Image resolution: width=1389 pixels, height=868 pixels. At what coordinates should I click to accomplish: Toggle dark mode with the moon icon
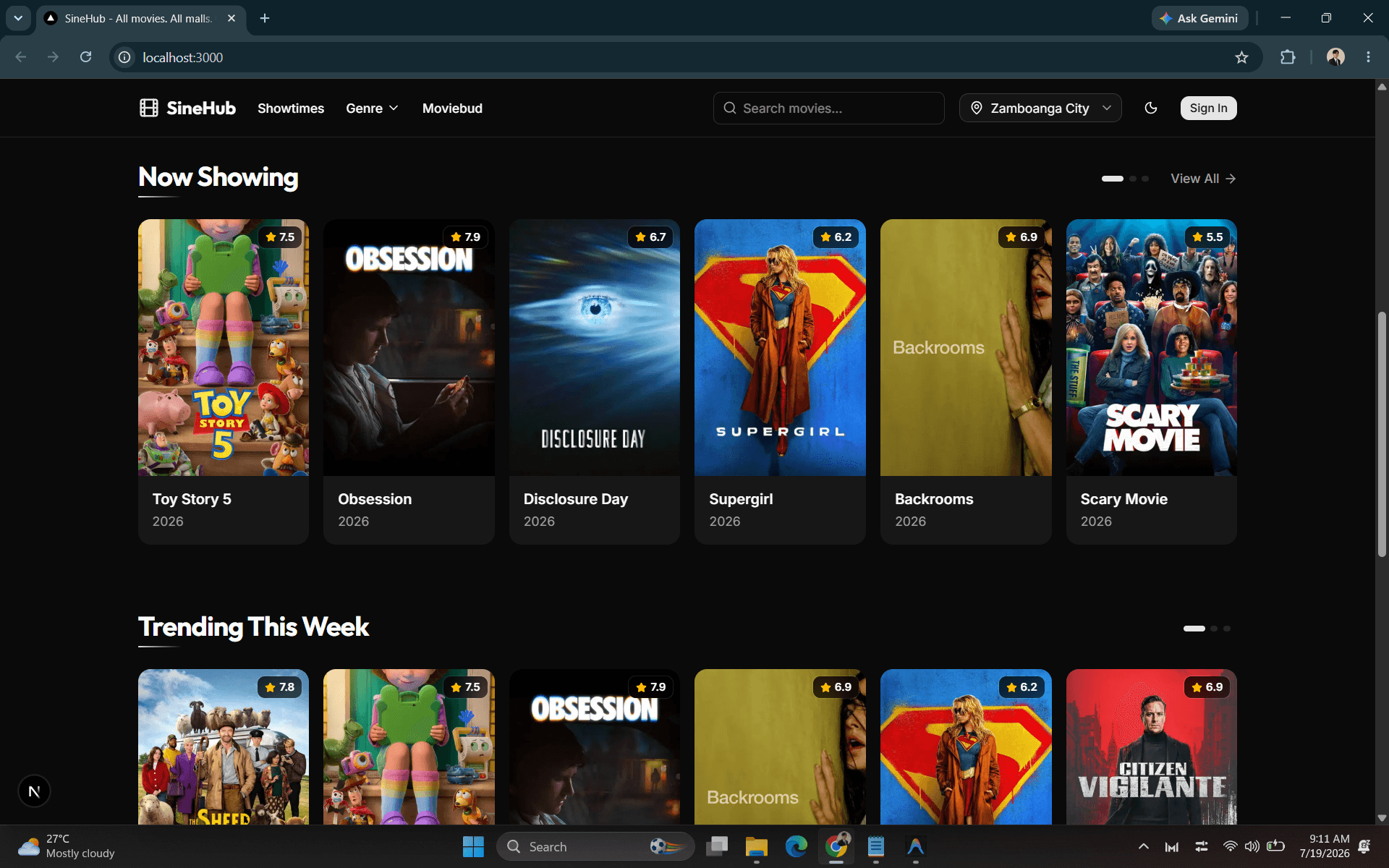point(1151,109)
